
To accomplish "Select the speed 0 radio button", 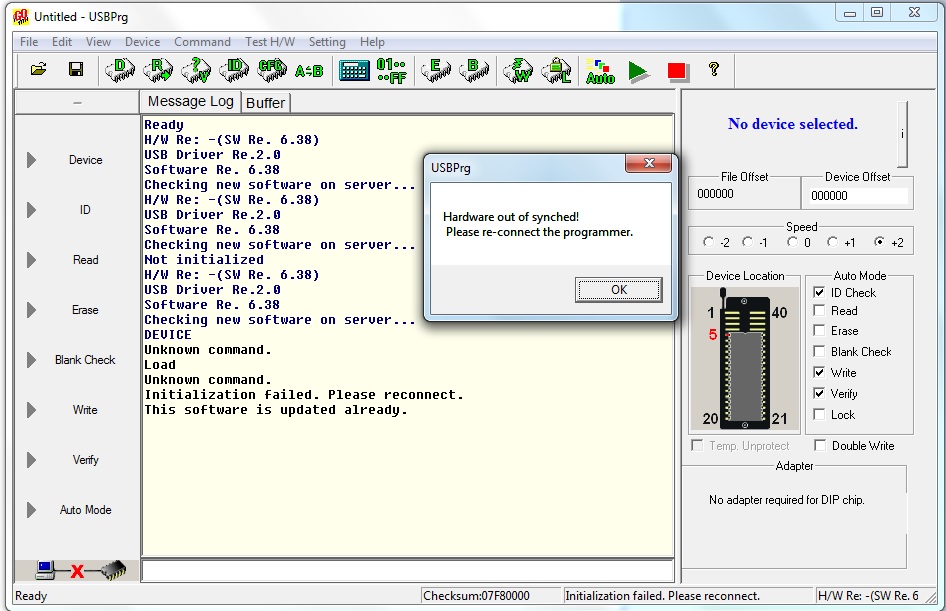I will click(x=793, y=242).
